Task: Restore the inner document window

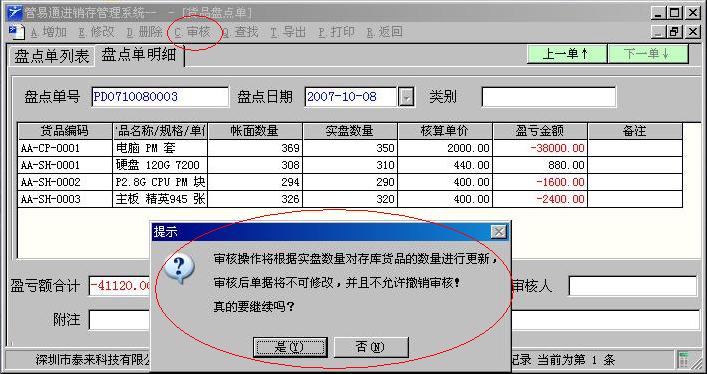Action: click(x=675, y=32)
